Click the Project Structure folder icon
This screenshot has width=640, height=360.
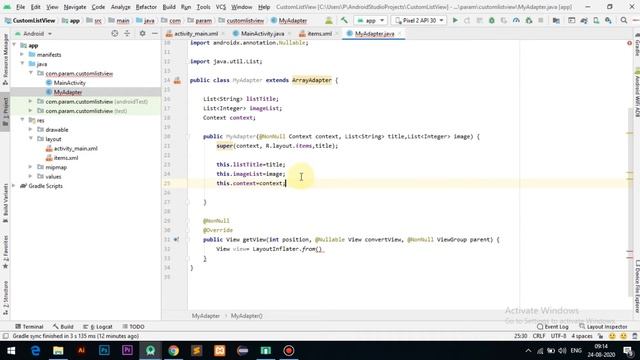556,20
